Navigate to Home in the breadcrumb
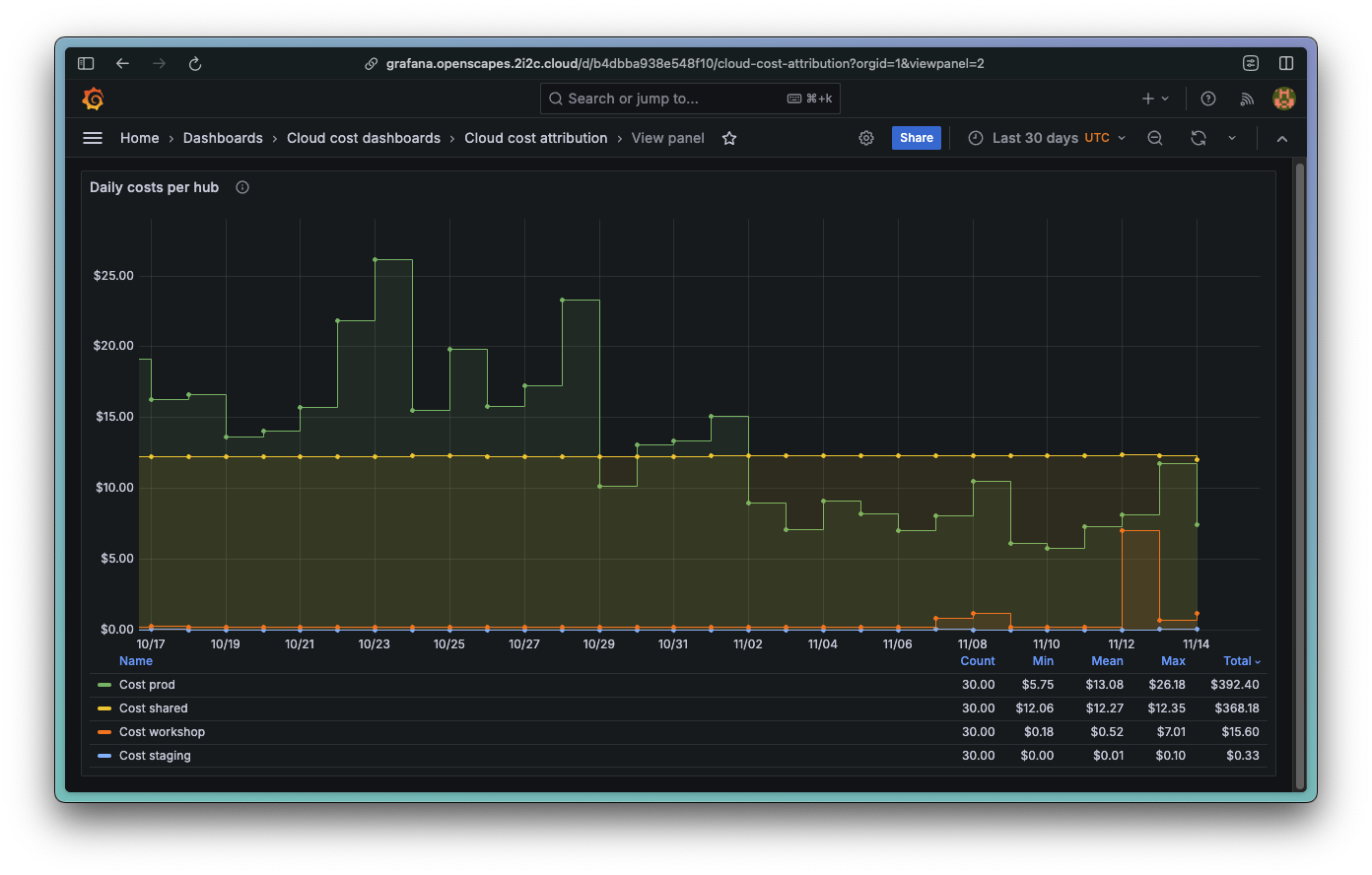This screenshot has width=1372, height=875. pyautogui.click(x=139, y=138)
